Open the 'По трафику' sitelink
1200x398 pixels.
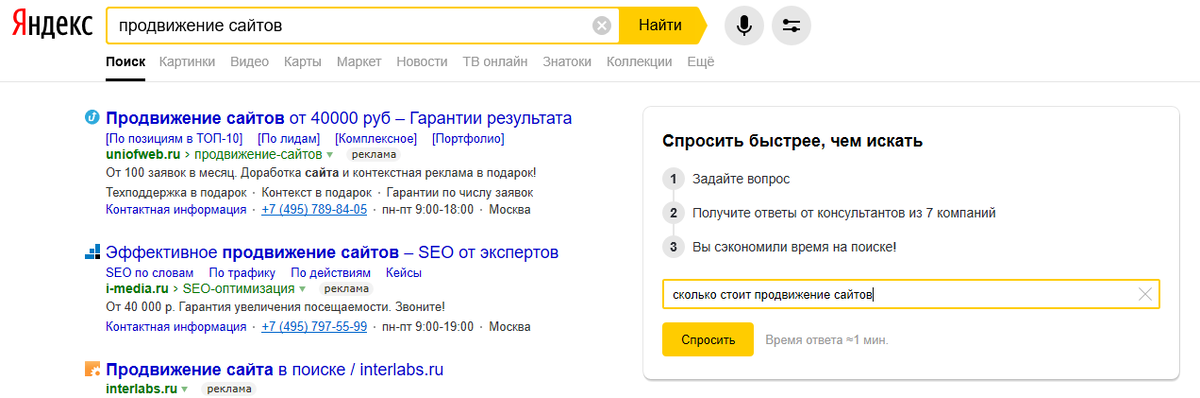coord(241,273)
